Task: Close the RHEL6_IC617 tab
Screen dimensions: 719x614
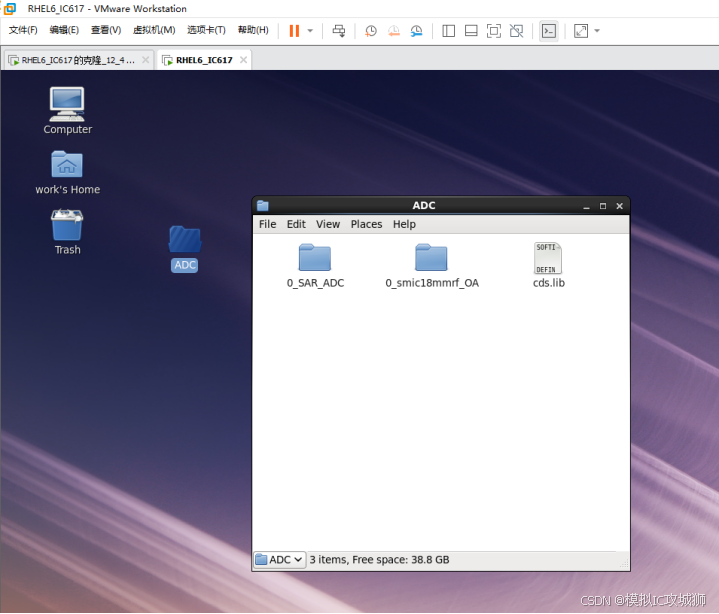Action: click(x=243, y=60)
